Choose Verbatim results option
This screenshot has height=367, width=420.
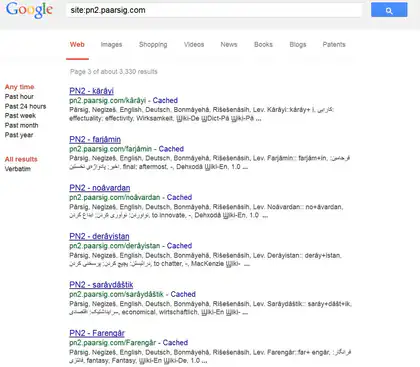coord(18,169)
